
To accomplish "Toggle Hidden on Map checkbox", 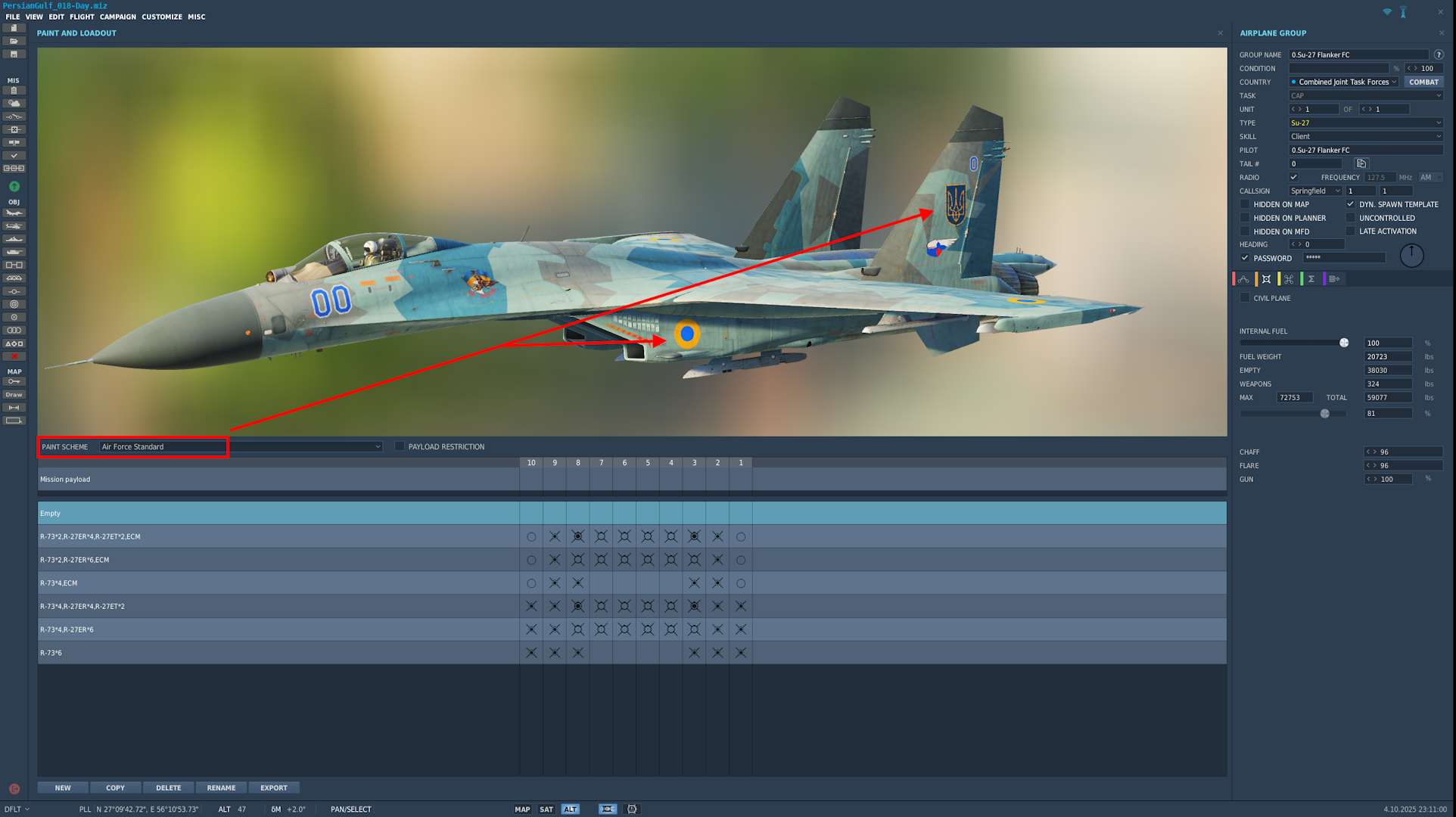I will coord(1245,204).
